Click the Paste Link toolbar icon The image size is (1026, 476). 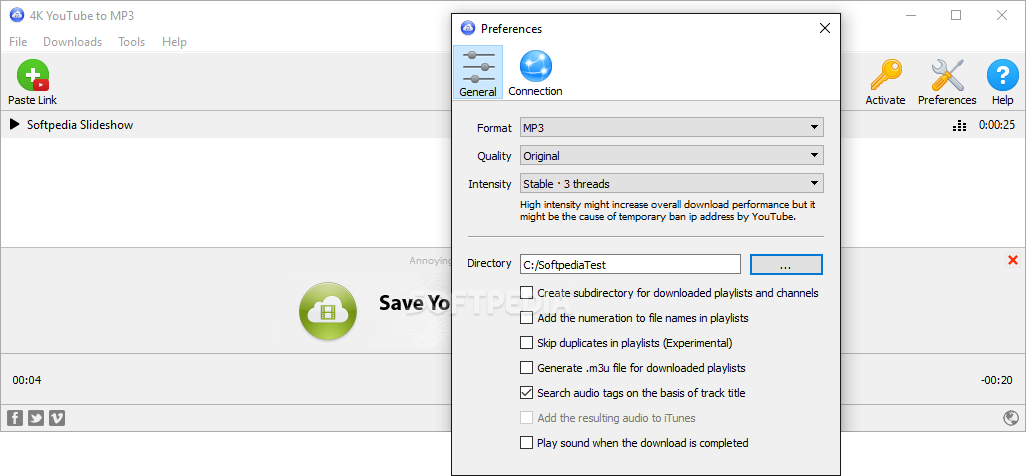point(33,75)
